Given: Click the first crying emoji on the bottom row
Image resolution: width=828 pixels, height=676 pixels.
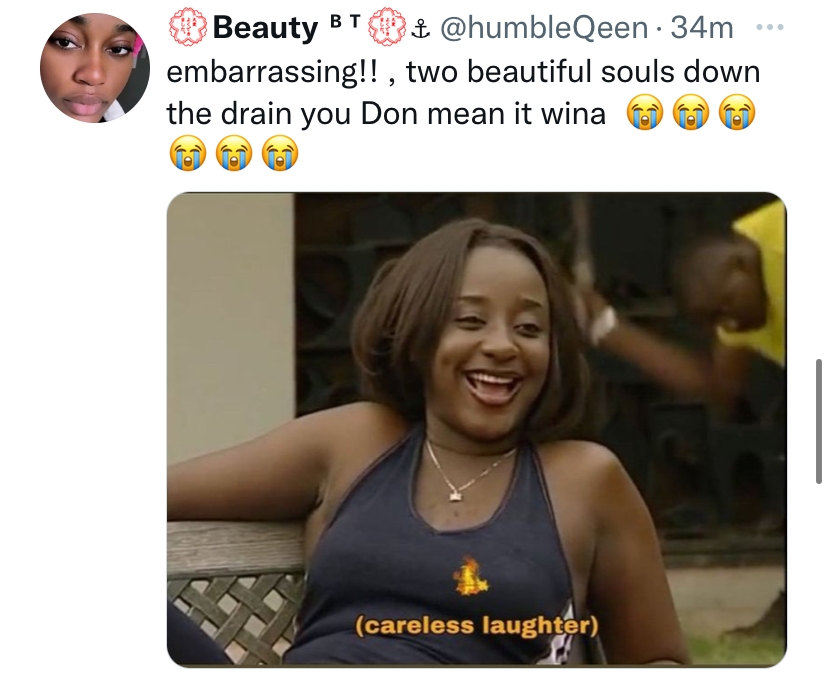Looking at the screenshot, I should pyautogui.click(x=187, y=153).
